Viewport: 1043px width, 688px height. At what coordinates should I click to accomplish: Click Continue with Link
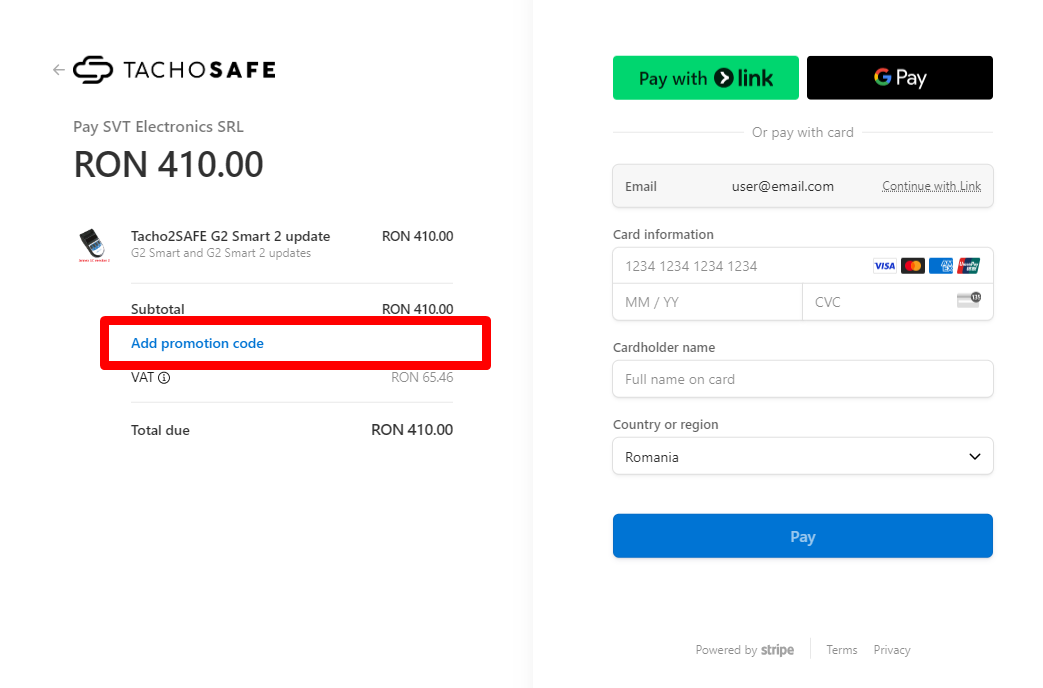(x=931, y=186)
